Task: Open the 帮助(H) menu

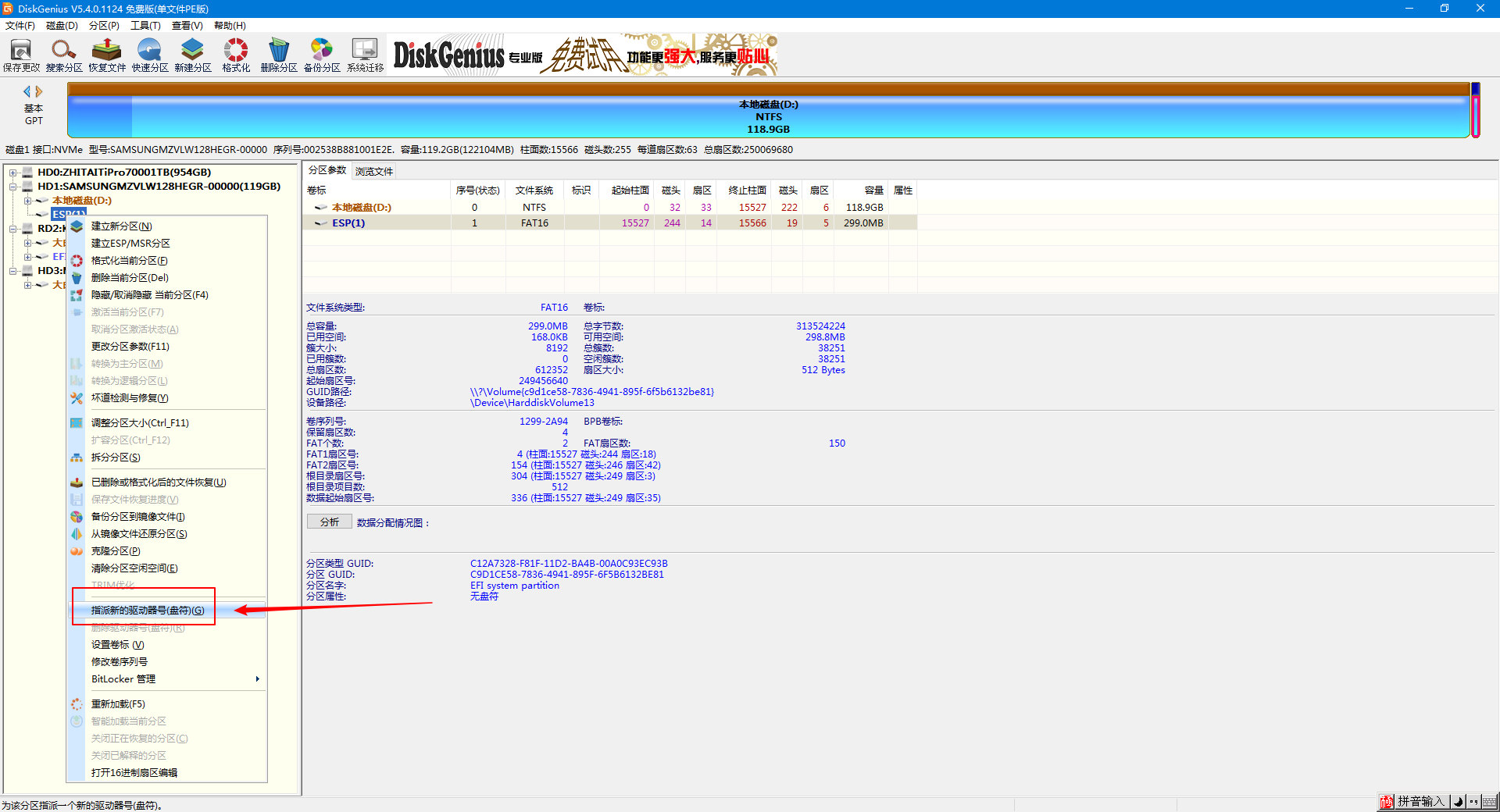Action: click(230, 26)
